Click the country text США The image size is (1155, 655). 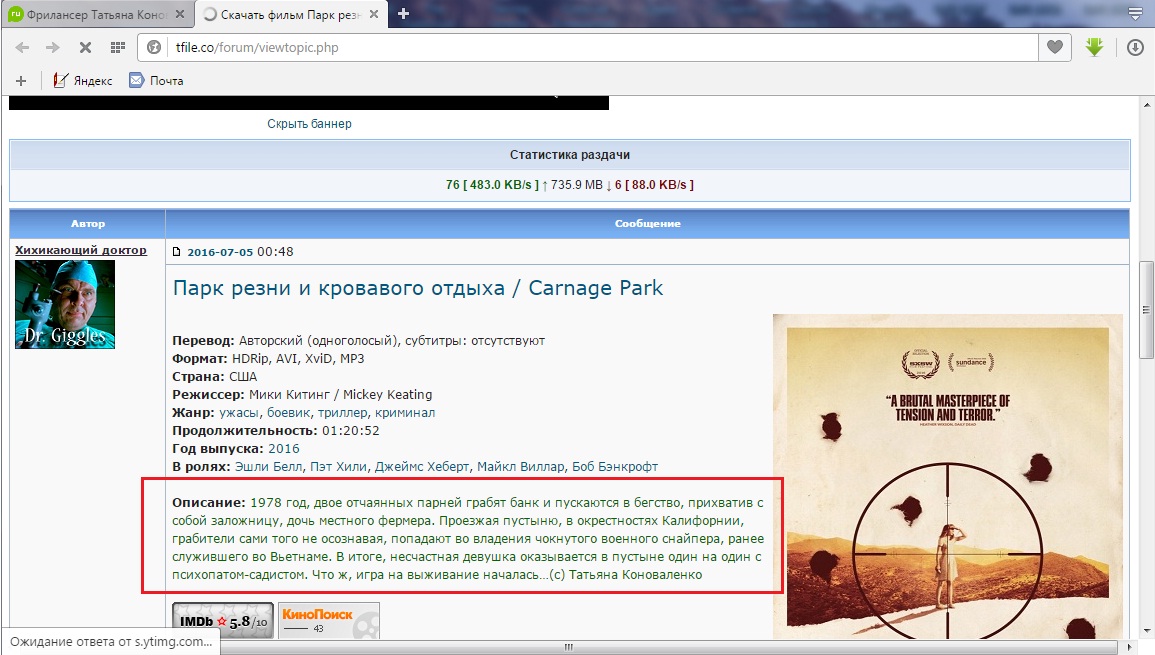[243, 376]
